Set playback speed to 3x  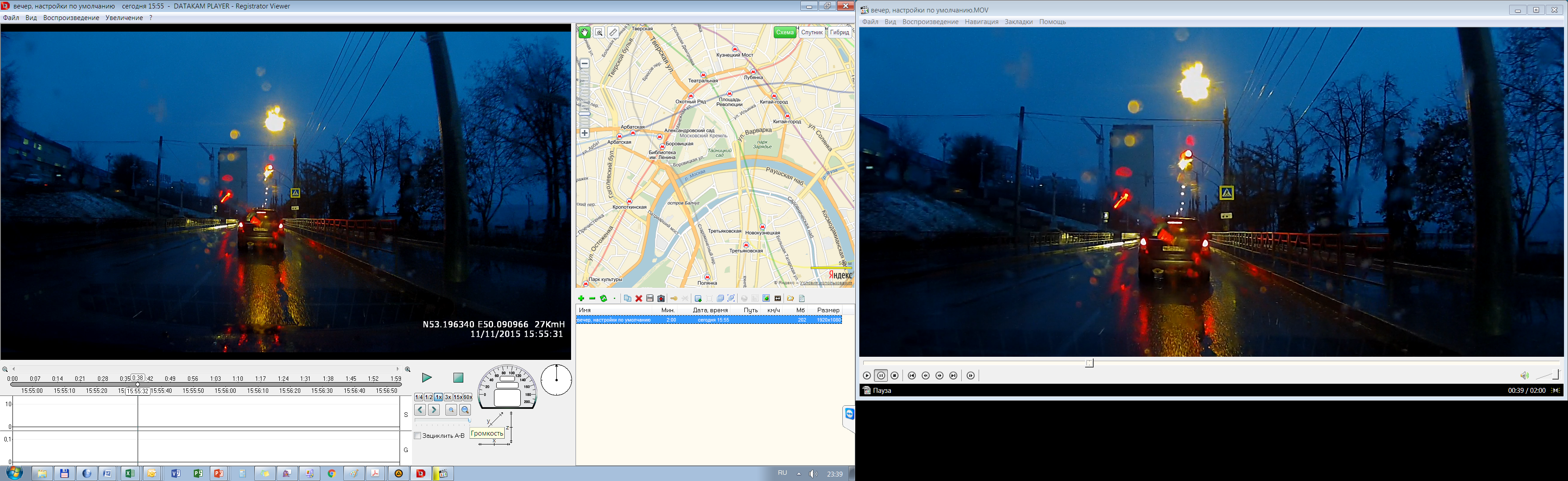tap(448, 397)
